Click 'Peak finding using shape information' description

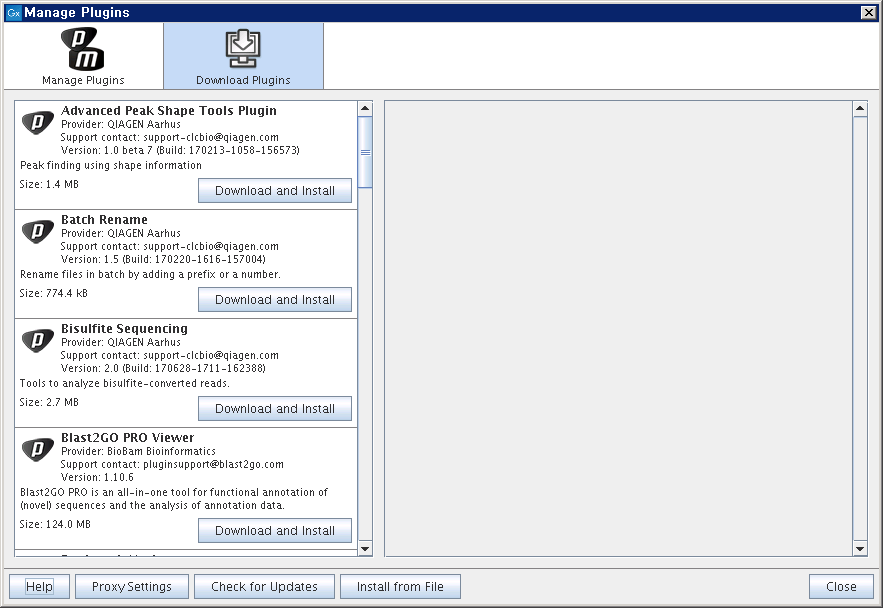[111, 166]
